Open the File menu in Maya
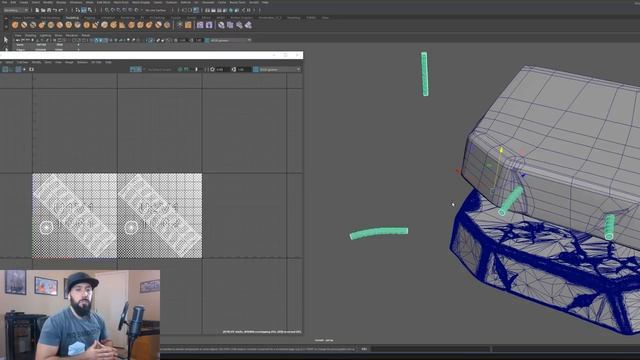The image size is (640, 360). pos(4,2)
